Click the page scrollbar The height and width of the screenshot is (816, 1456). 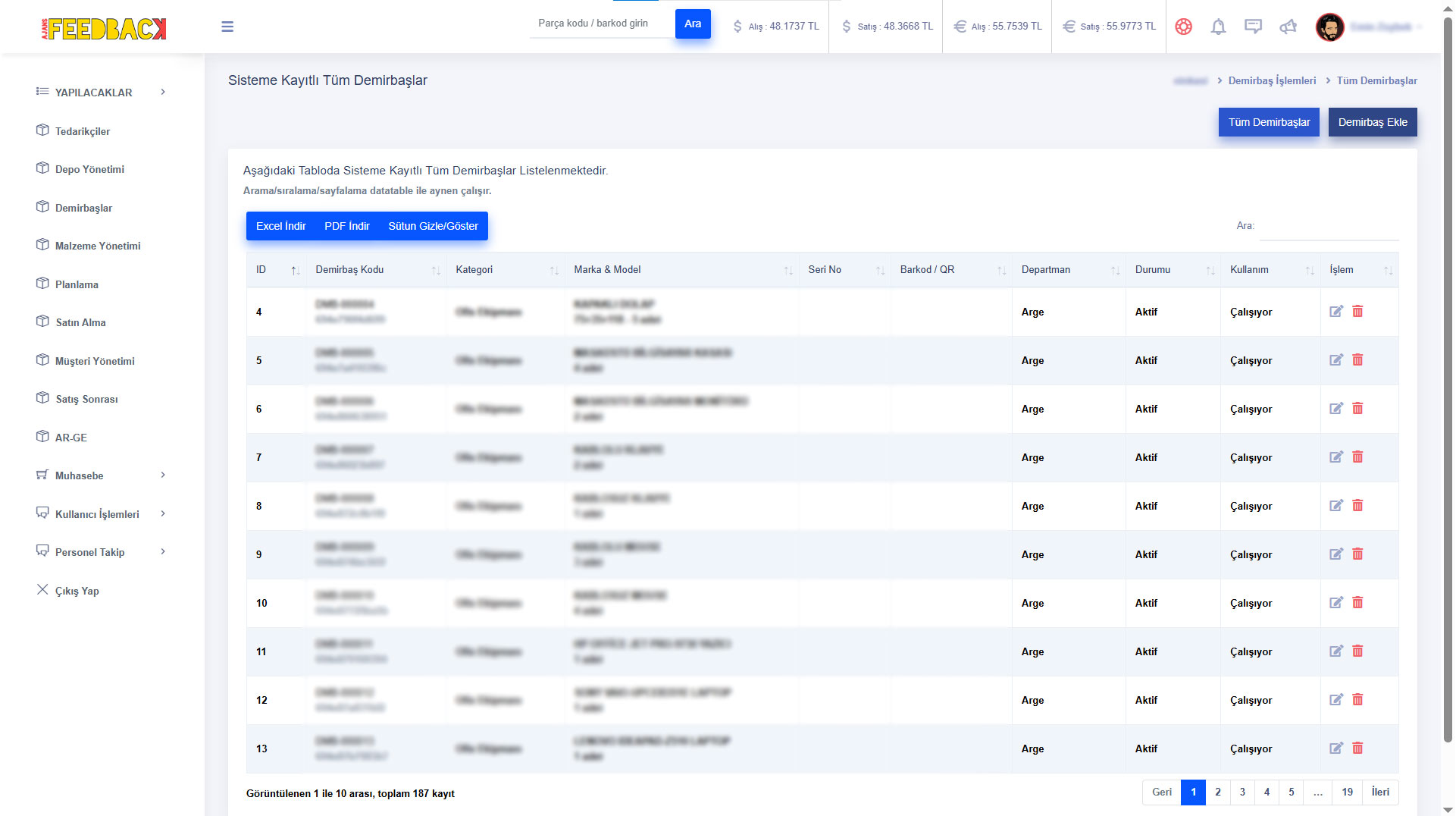pyautogui.click(x=1448, y=379)
